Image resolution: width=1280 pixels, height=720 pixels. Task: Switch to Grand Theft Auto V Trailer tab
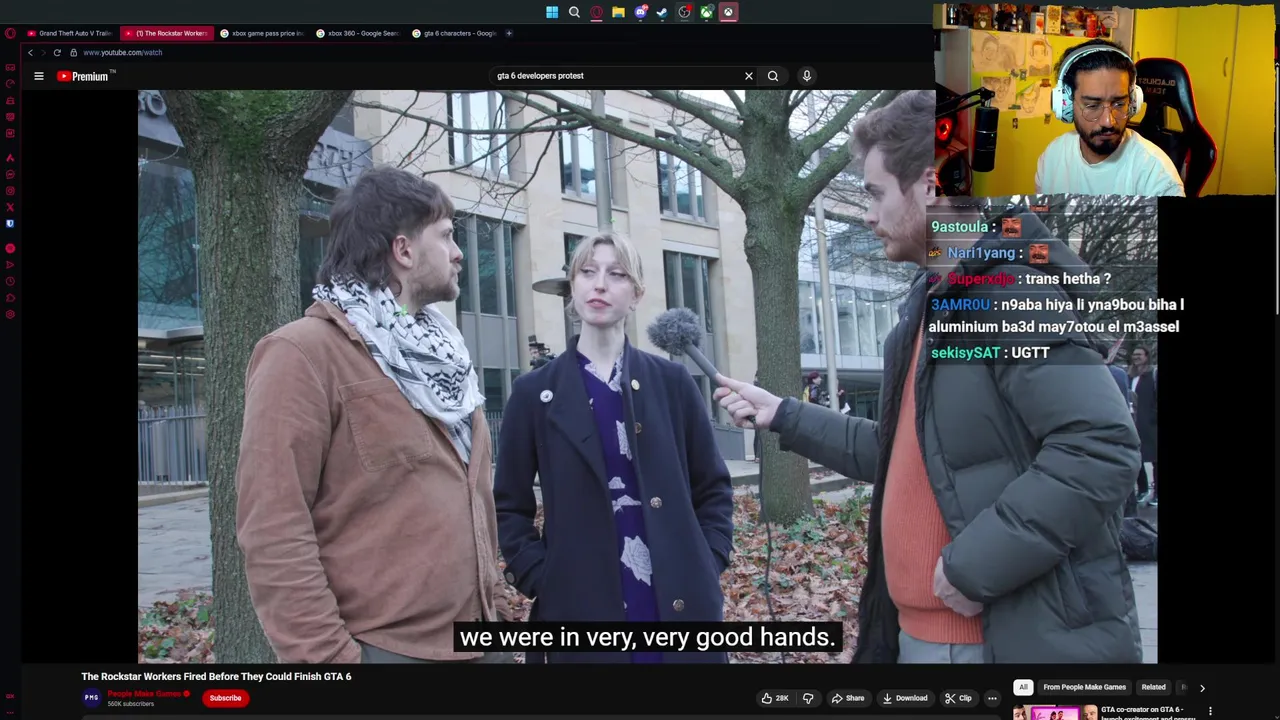coord(70,33)
